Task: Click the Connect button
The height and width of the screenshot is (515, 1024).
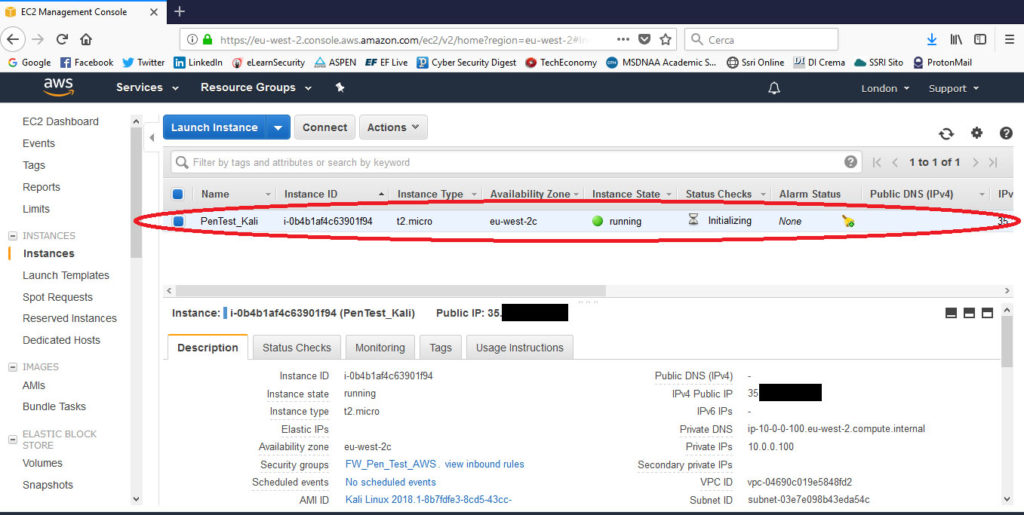Action: (x=325, y=127)
